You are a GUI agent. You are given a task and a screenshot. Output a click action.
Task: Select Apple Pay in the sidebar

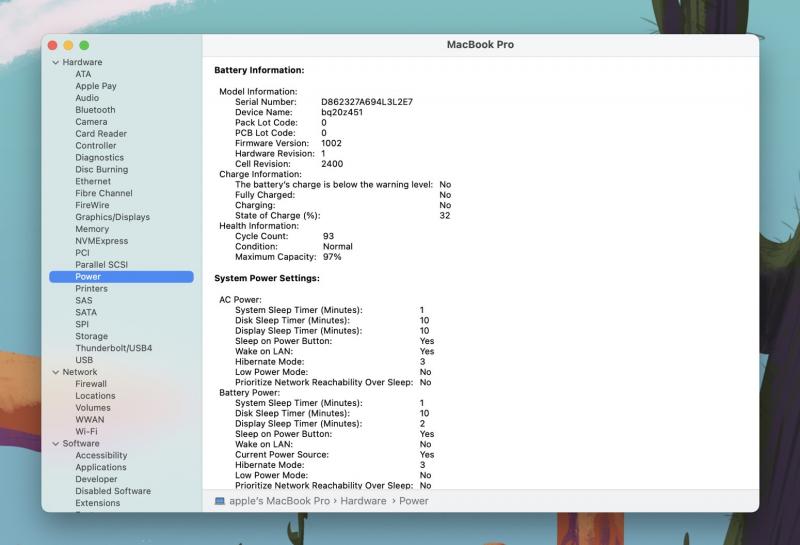96,86
